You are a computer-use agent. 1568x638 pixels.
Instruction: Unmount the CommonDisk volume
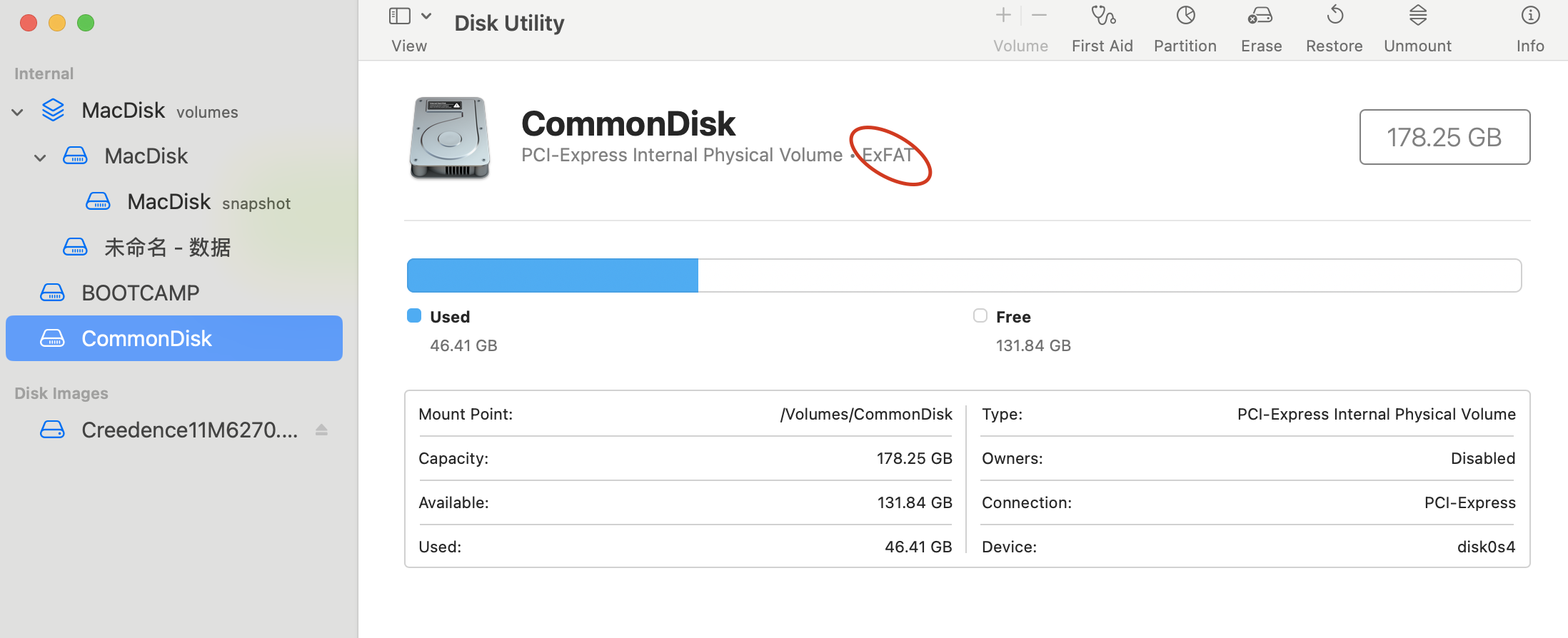pyautogui.click(x=1417, y=29)
